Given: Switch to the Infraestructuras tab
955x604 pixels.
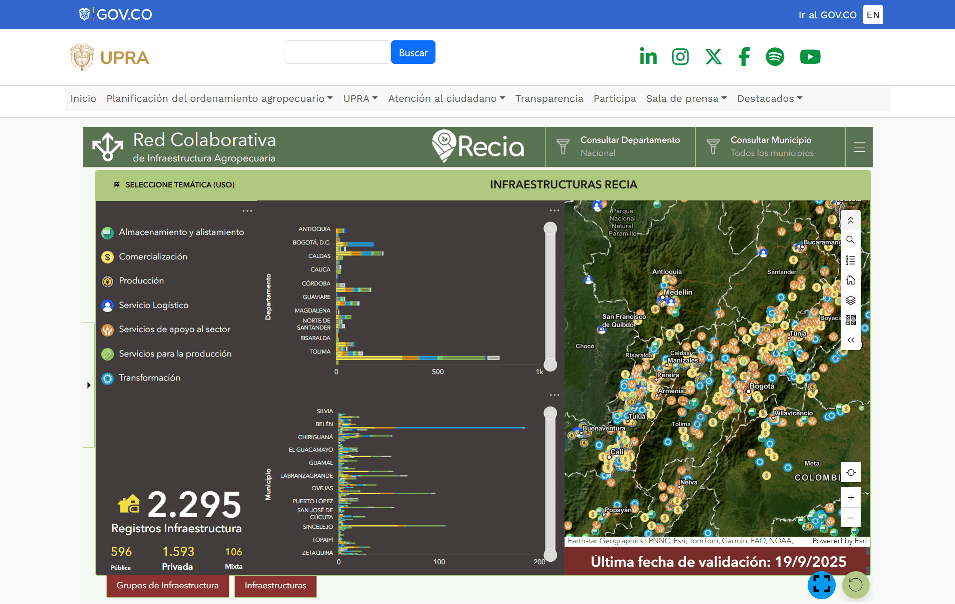Looking at the screenshot, I should point(275,585).
